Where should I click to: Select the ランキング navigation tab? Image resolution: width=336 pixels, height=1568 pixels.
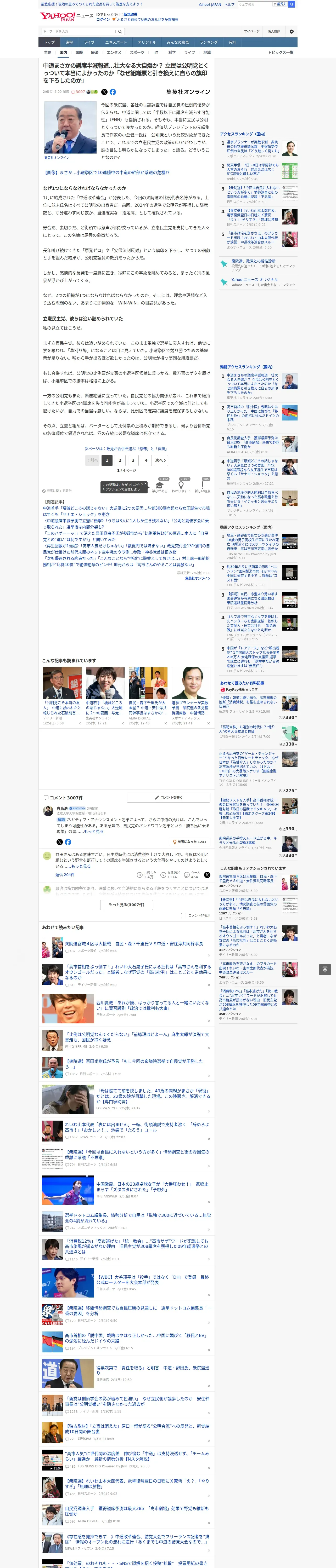[x=209, y=43]
